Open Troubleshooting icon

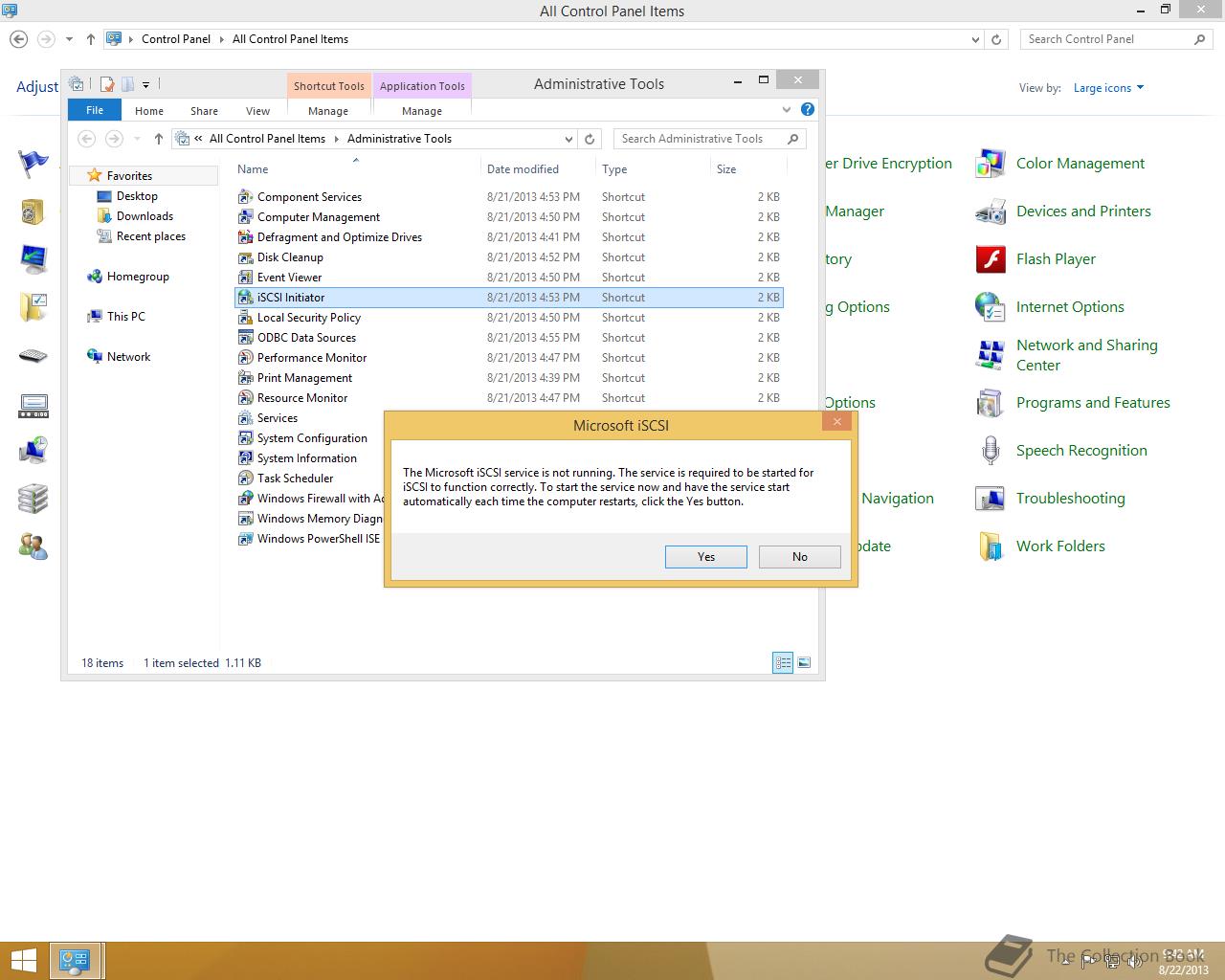[x=990, y=499]
